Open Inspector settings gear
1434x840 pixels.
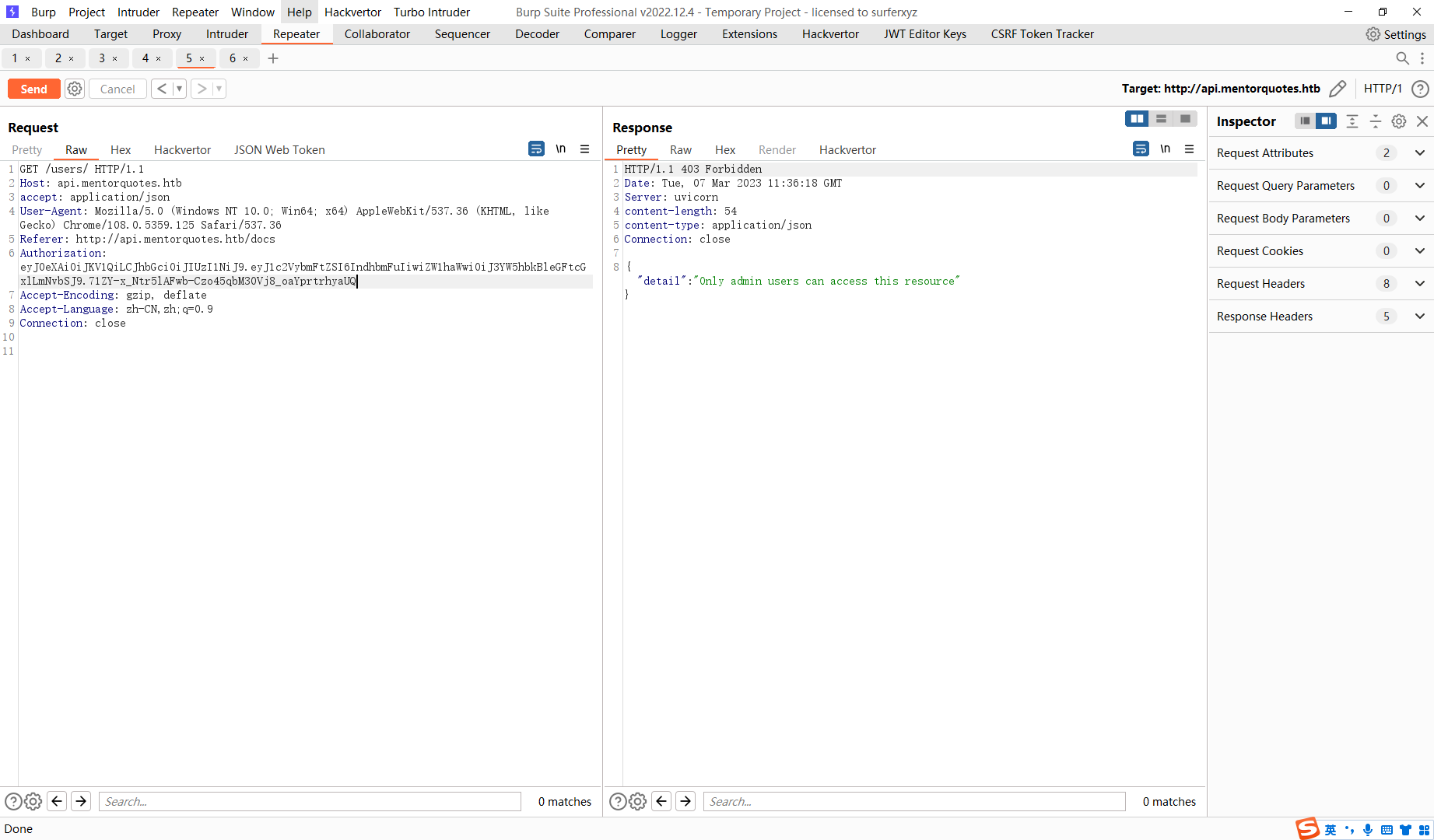tap(1399, 121)
